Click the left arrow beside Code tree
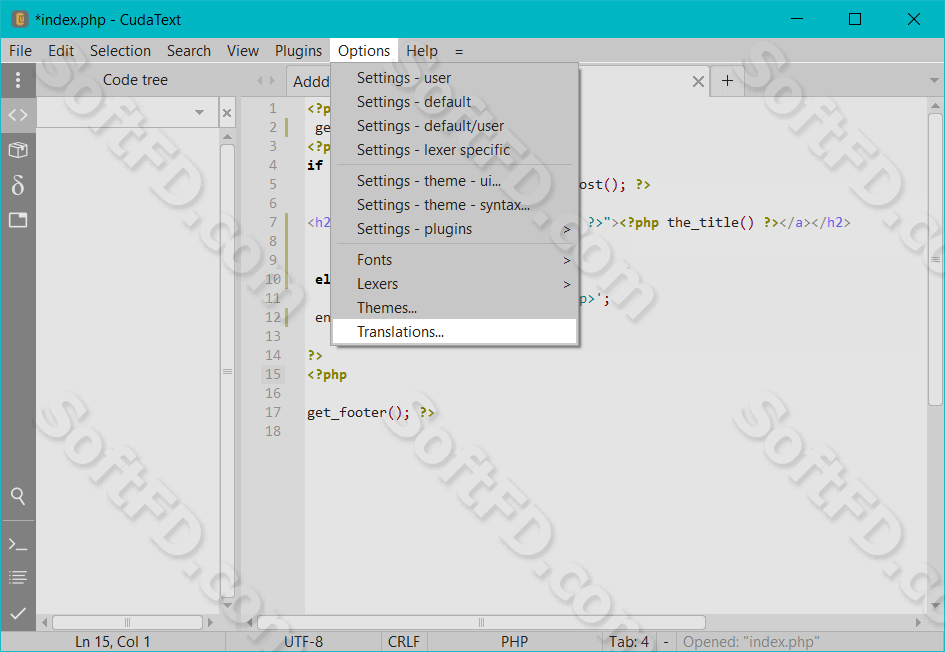 (260, 80)
